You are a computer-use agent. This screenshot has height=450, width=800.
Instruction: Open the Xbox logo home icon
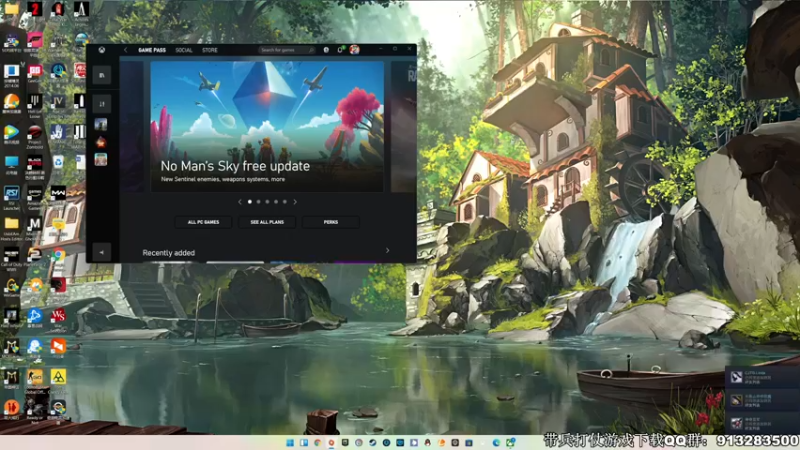pos(102,50)
